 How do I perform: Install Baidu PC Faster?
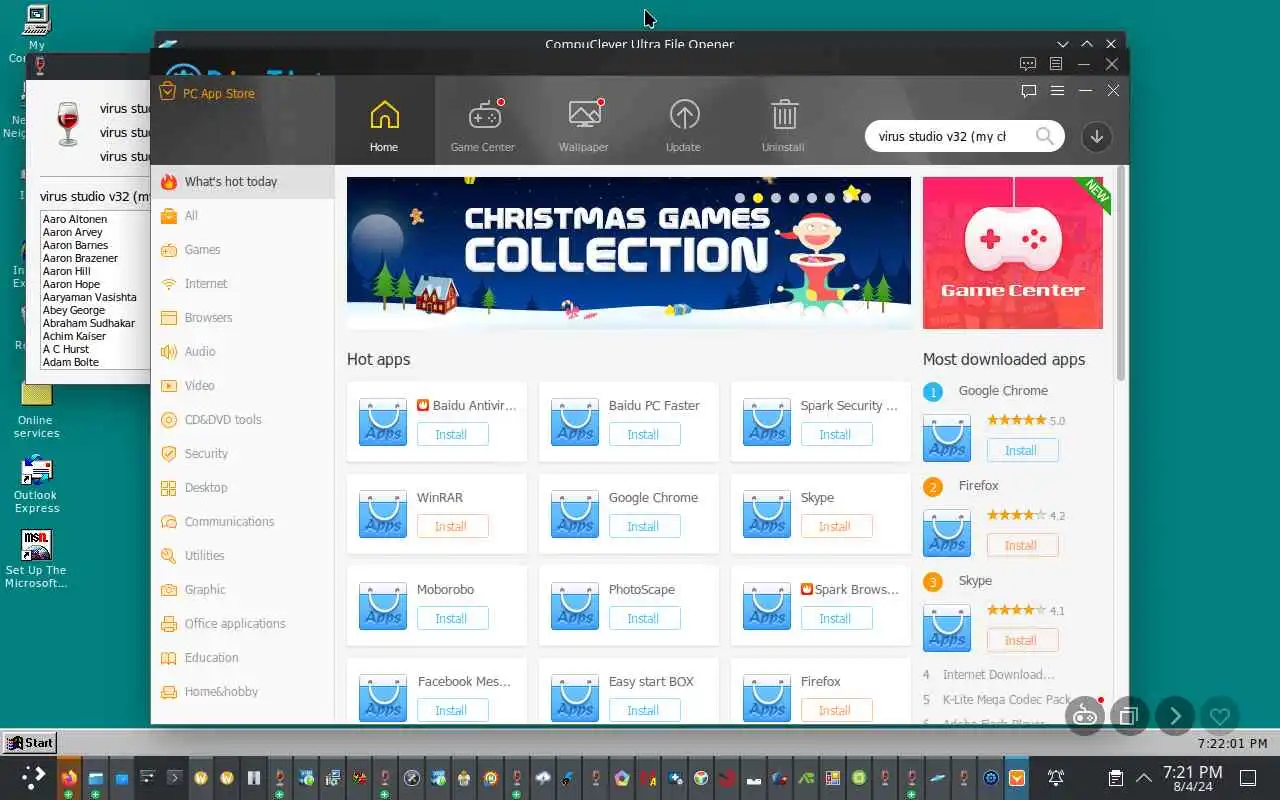[x=644, y=434]
